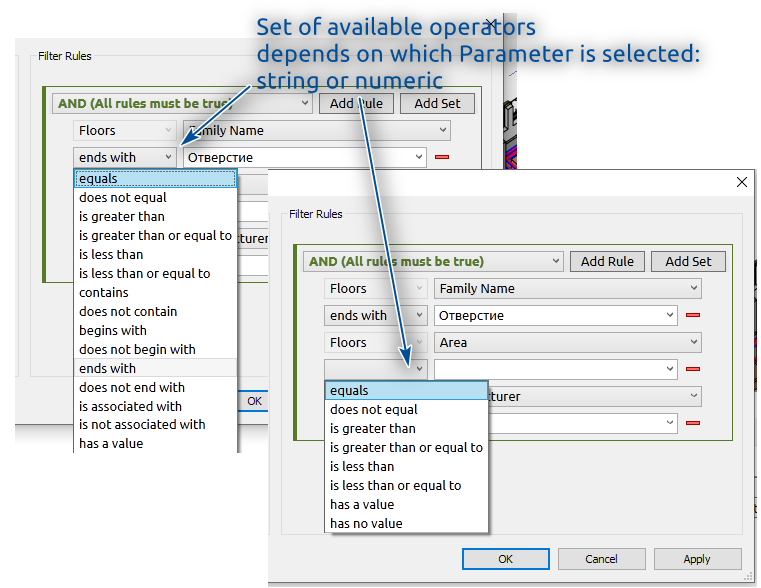Remove the last rule with red minus
This screenshot has width=761, height=588.
coord(693,423)
